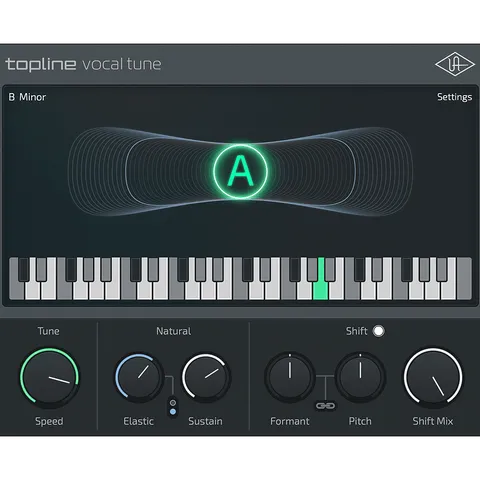Toggle the Formant-Pitch link chain icon
Screen dimensions: 480x480
coord(325,406)
